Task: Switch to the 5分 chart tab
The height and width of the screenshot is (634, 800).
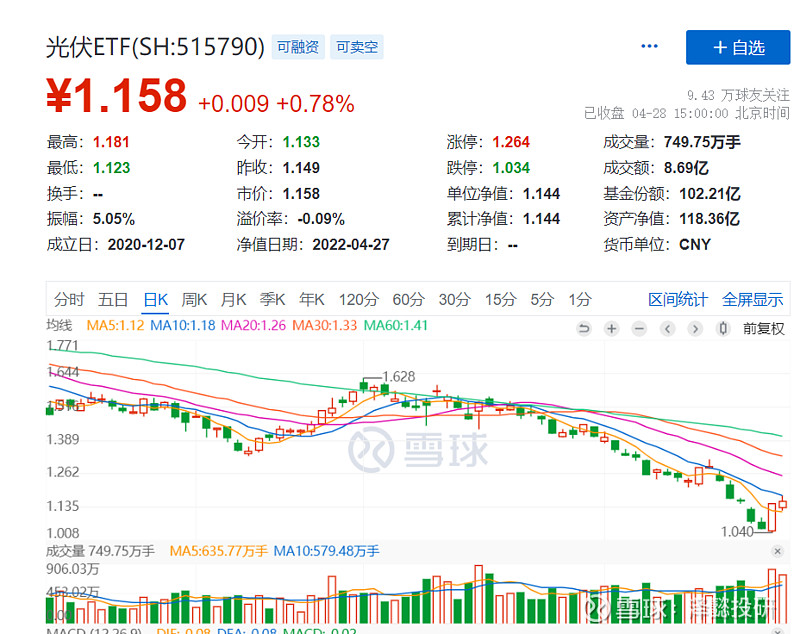Action: coord(542,299)
